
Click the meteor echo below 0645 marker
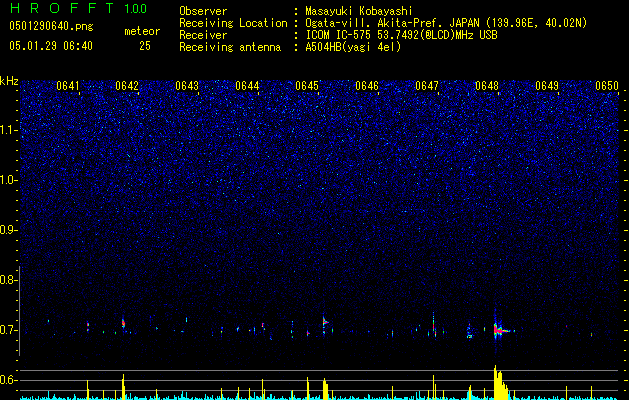click(325, 322)
